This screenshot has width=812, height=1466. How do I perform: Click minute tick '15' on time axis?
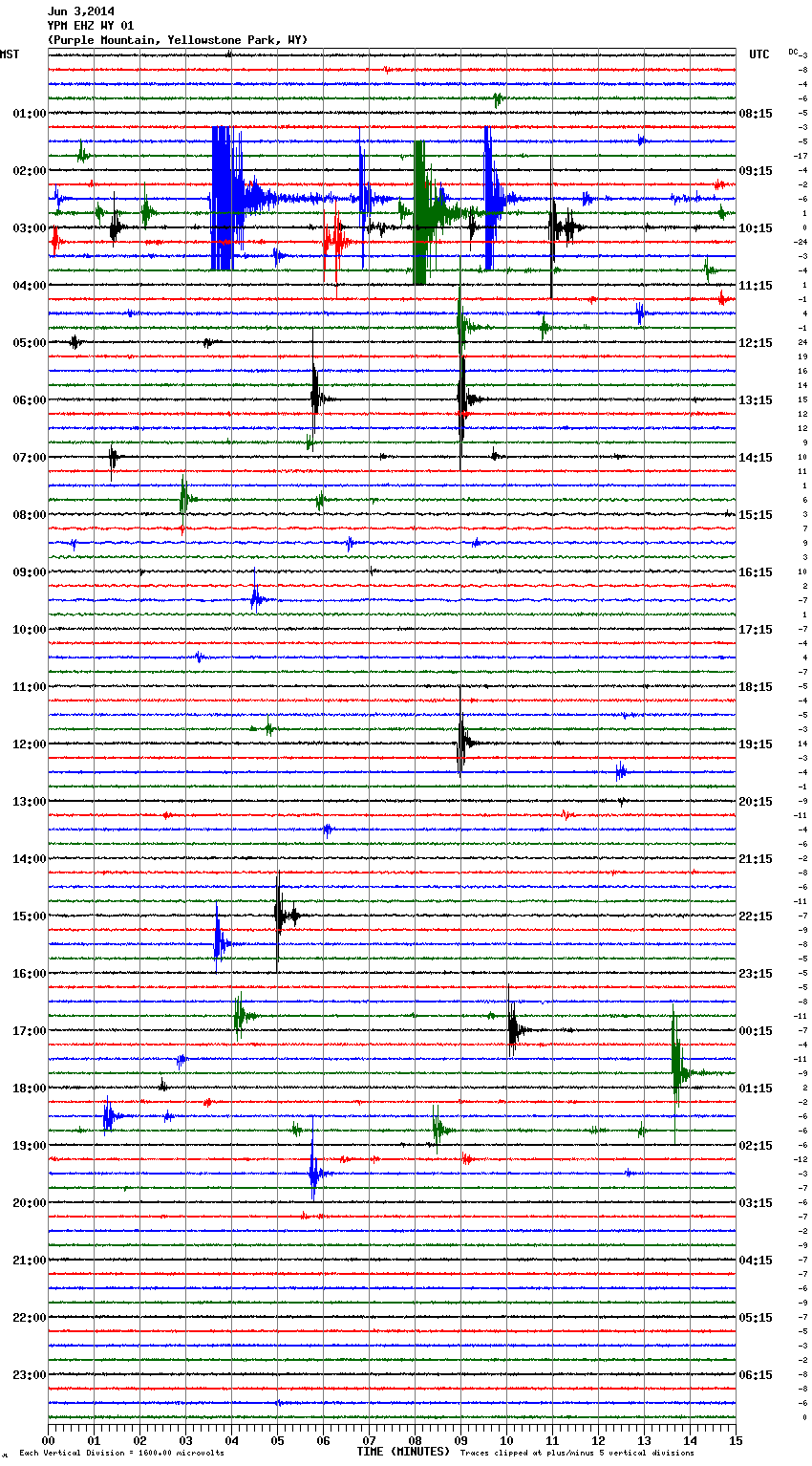tap(736, 1440)
